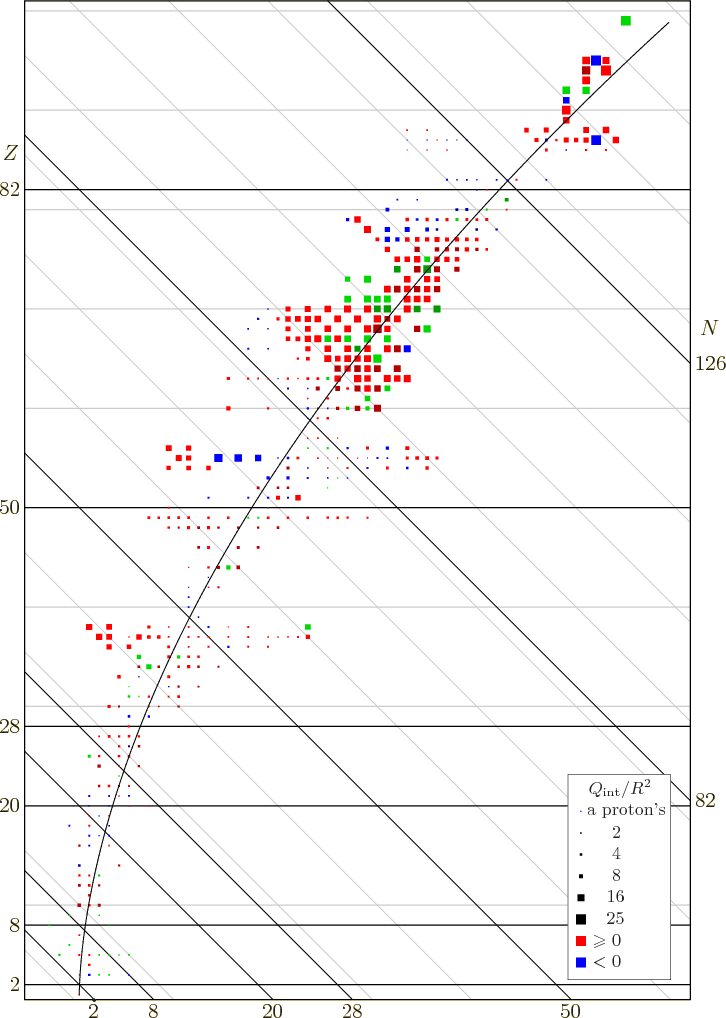The width and height of the screenshot is (726, 1018).
Task: Click the 50 tick label on bottom axis
Action: (x=569, y=1010)
